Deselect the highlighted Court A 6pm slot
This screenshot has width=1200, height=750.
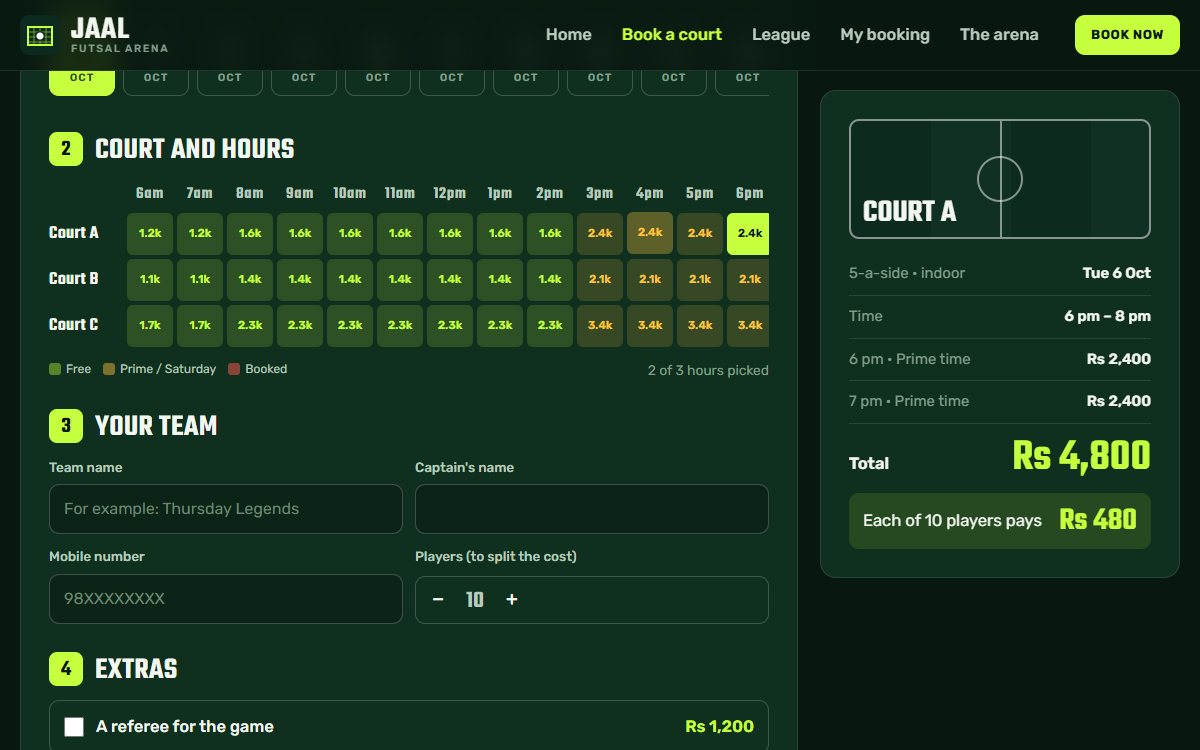click(x=748, y=233)
